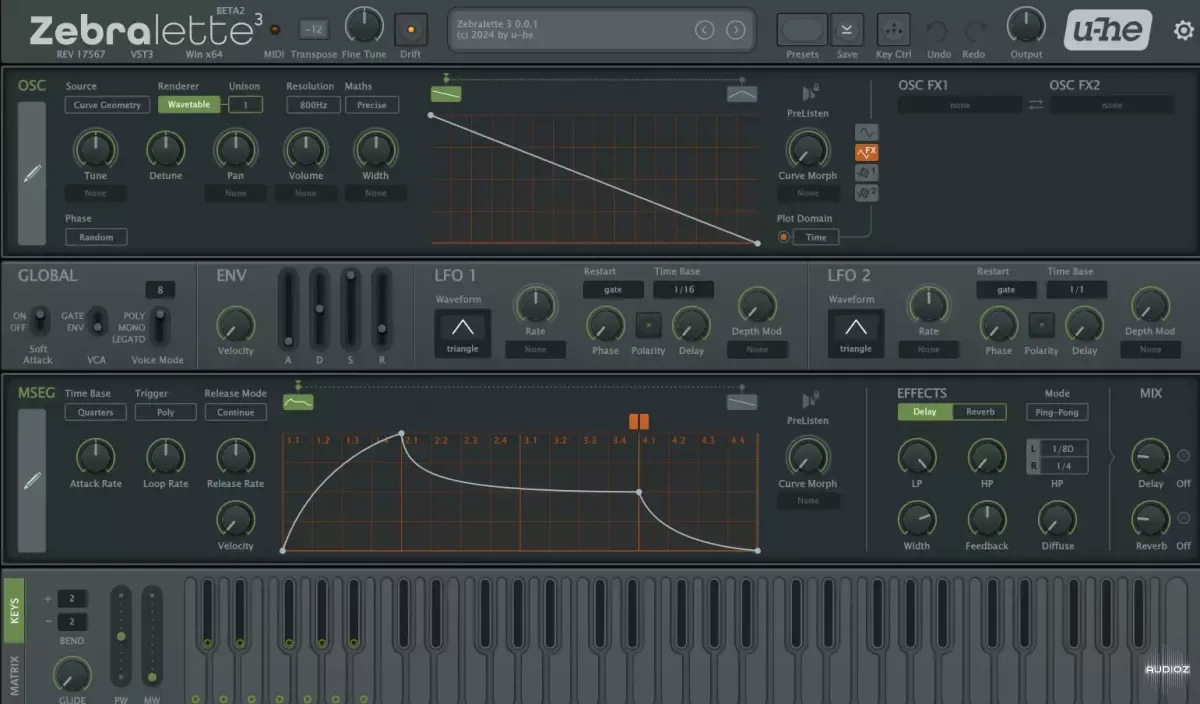
Task: Click the orange MSEG loop marker
Action: tap(639, 422)
